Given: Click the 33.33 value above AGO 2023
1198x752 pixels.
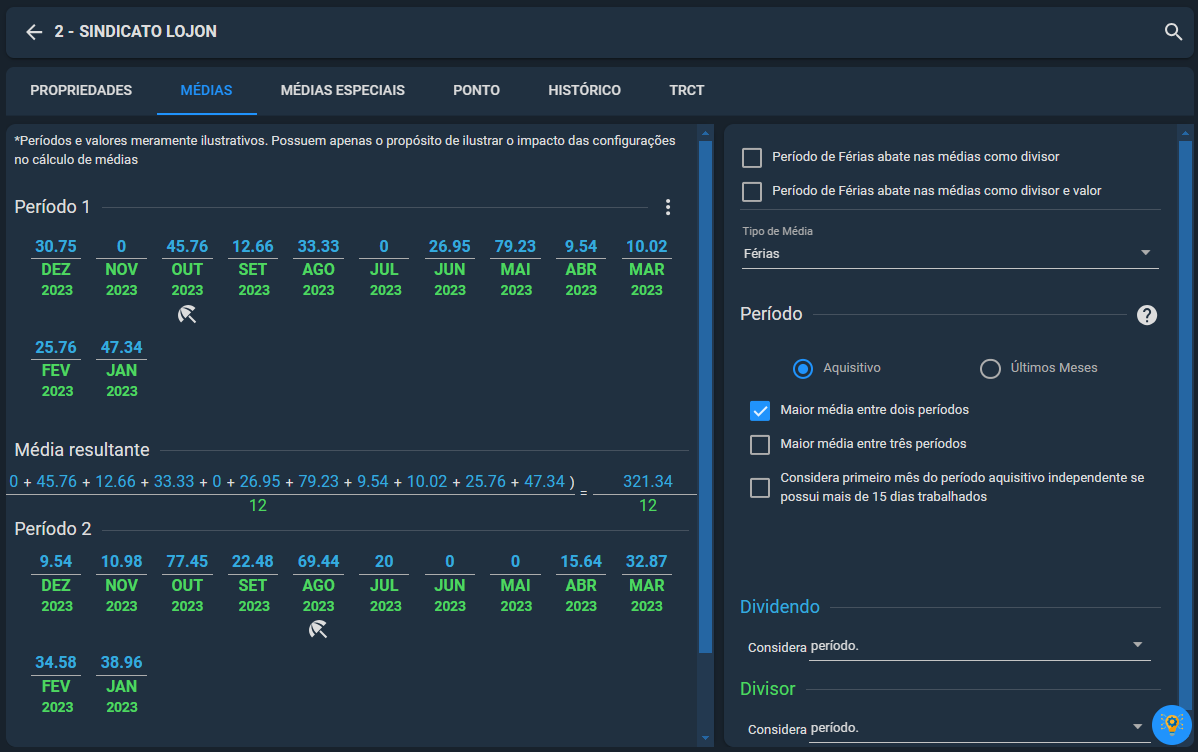Looking at the screenshot, I should (318, 246).
